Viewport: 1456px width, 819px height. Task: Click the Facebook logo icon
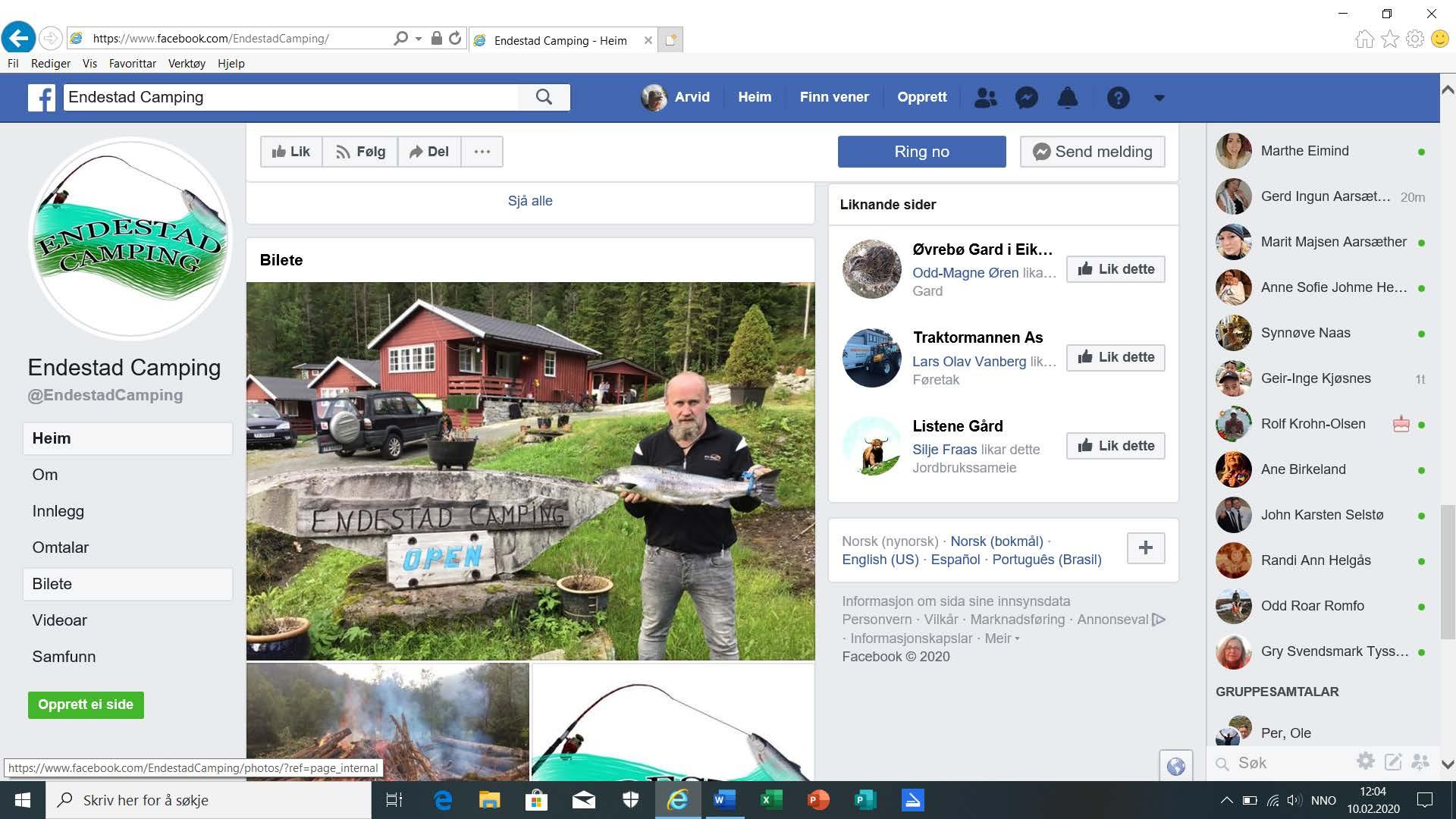tap(42, 98)
